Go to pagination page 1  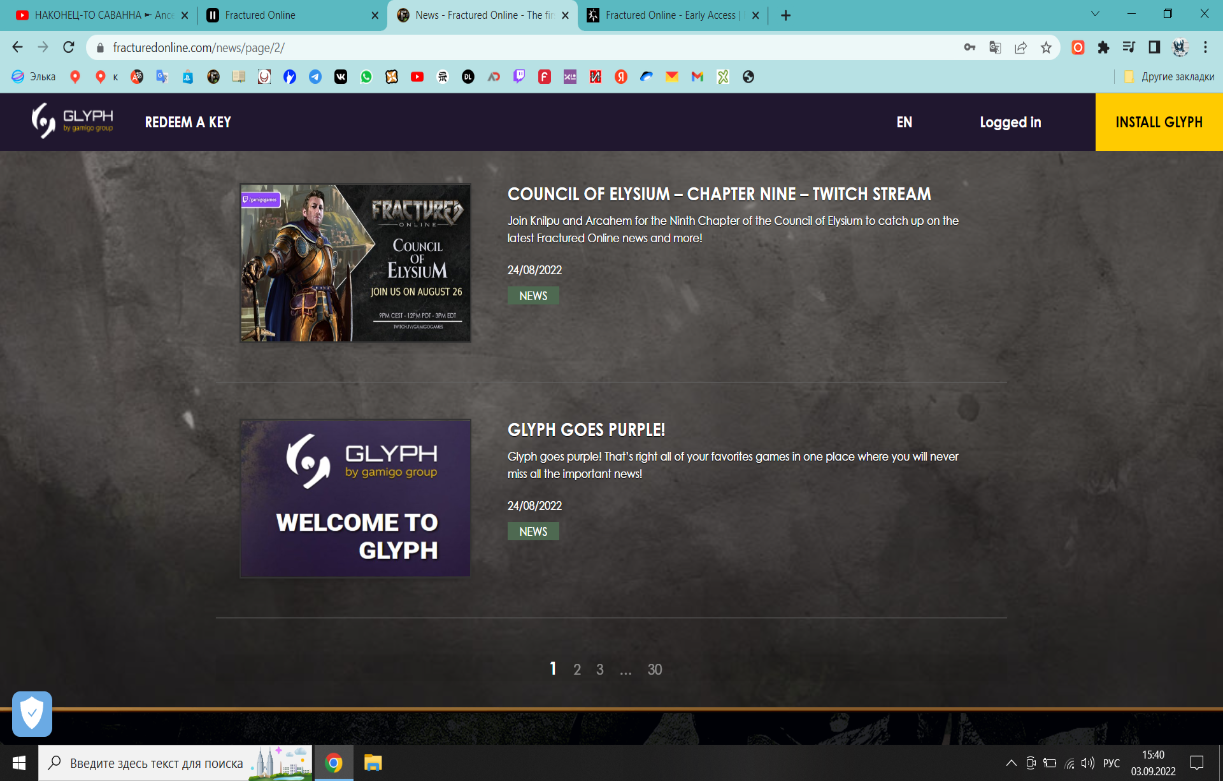[553, 669]
